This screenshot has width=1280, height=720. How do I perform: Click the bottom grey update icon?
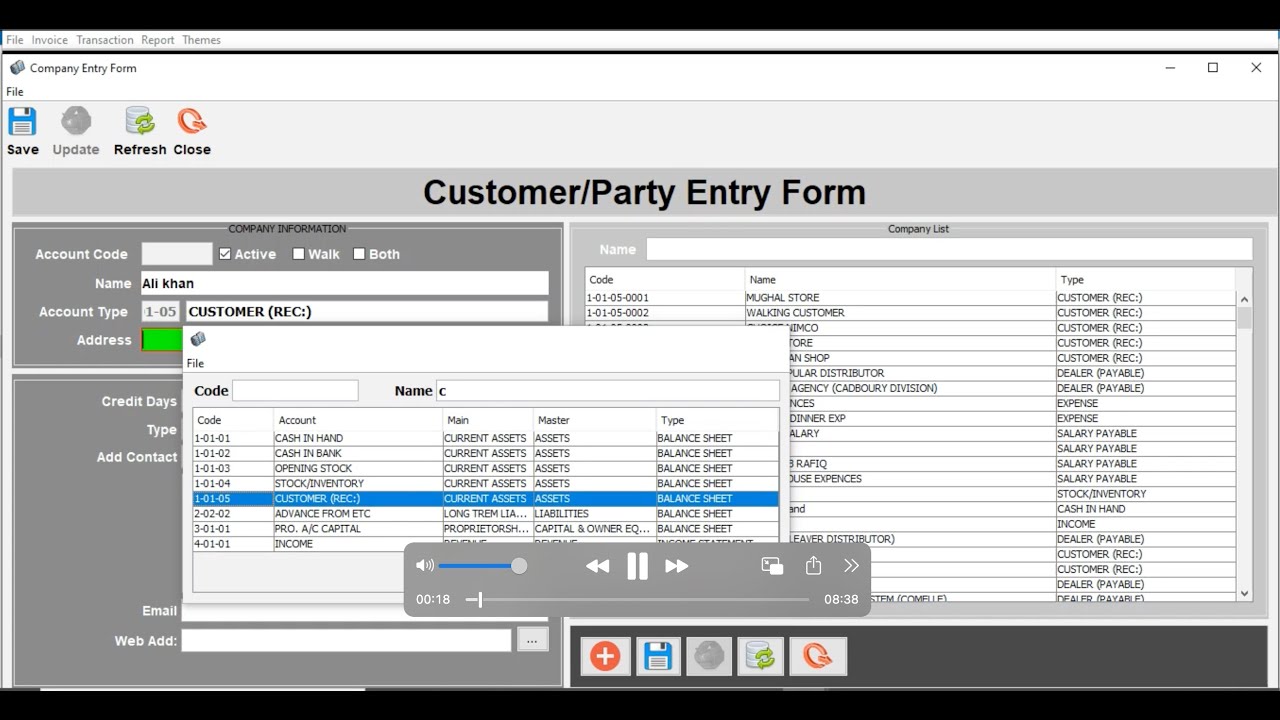[709, 656]
